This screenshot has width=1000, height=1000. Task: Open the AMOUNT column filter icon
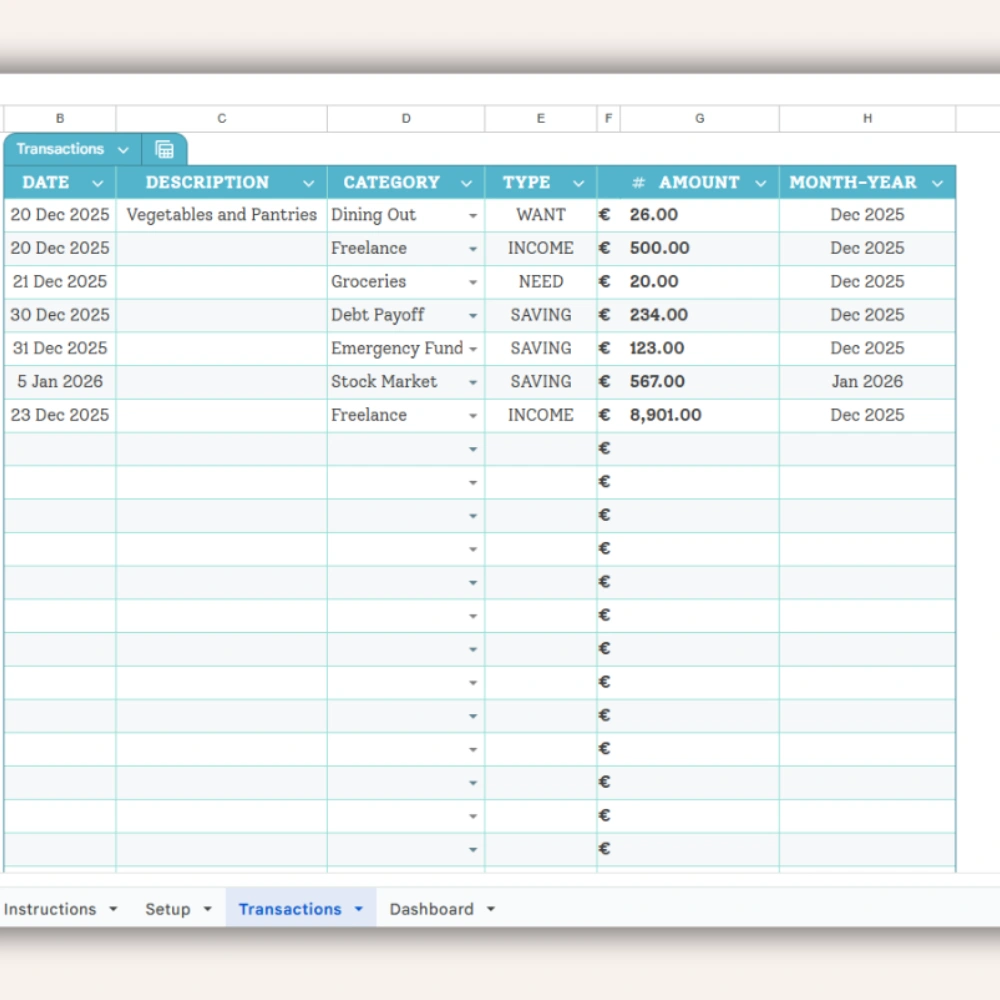click(761, 182)
